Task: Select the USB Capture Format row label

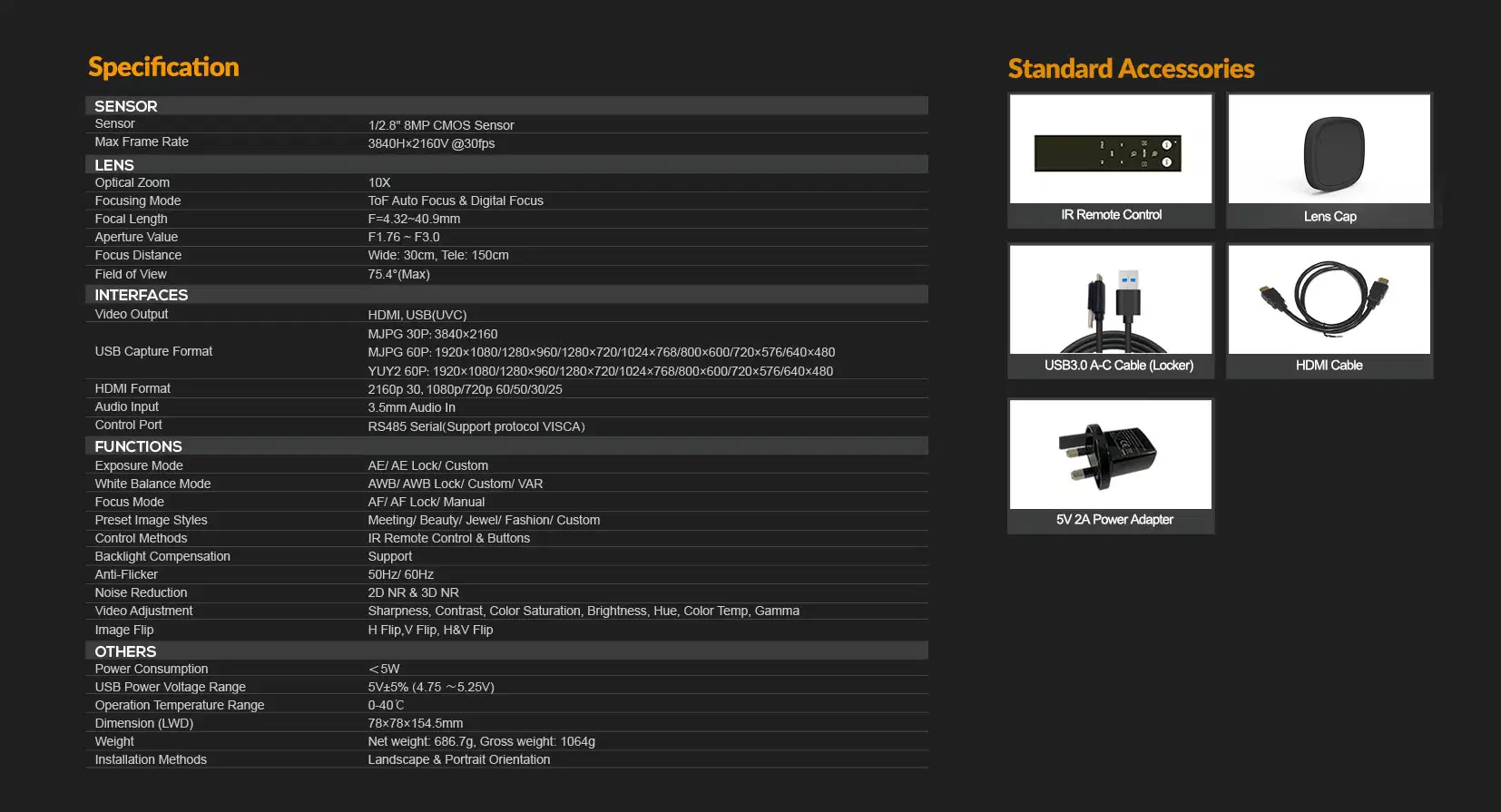Action: click(153, 351)
